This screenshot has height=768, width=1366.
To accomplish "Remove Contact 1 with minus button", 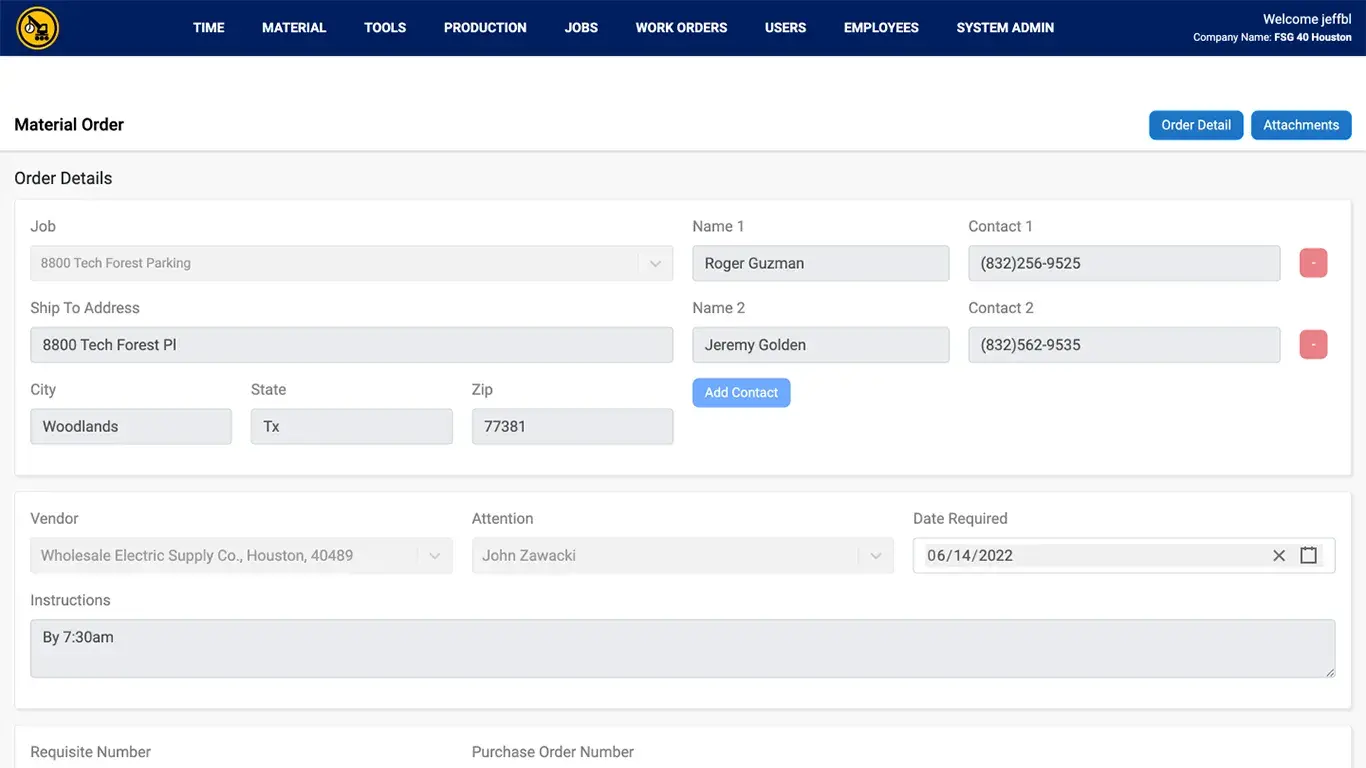I will point(1313,263).
